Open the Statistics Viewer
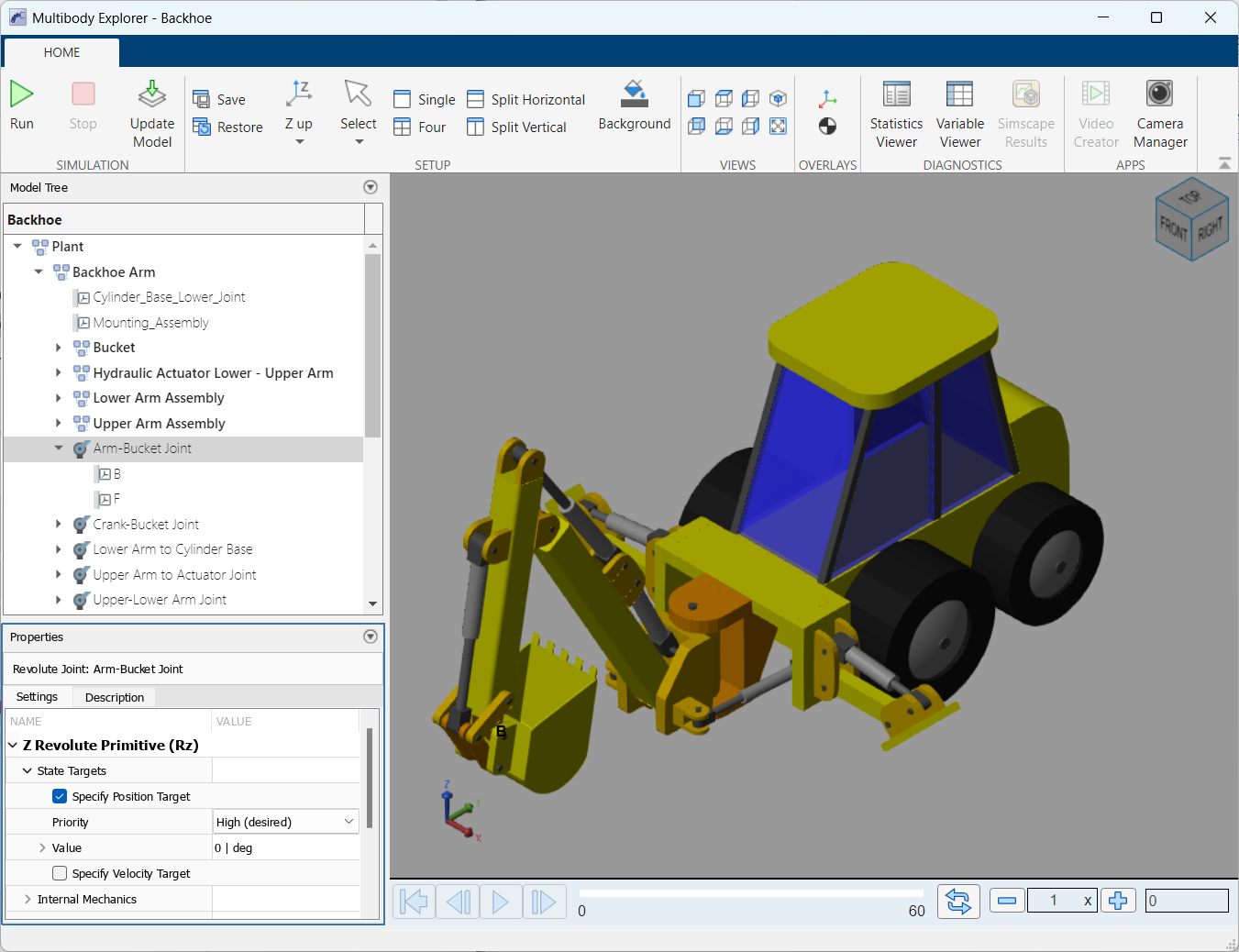This screenshot has height=952, width=1239. point(896,94)
